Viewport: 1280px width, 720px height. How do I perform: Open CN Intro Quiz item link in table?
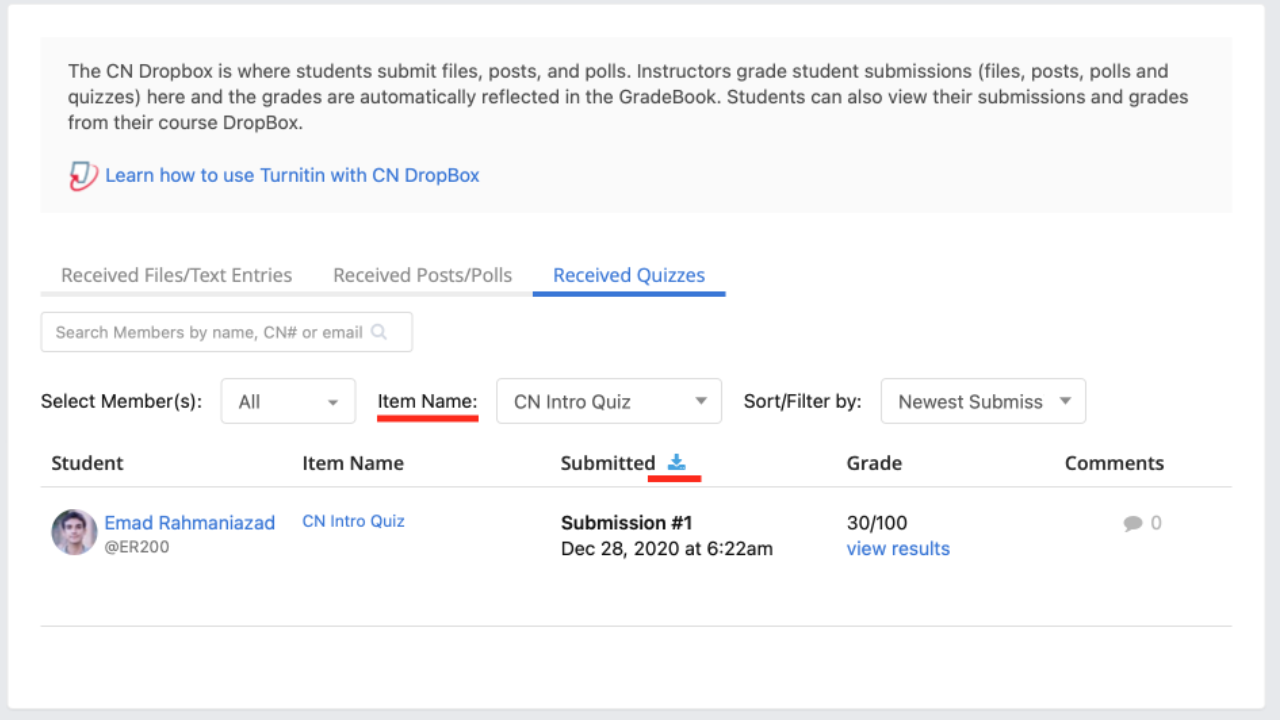point(353,521)
